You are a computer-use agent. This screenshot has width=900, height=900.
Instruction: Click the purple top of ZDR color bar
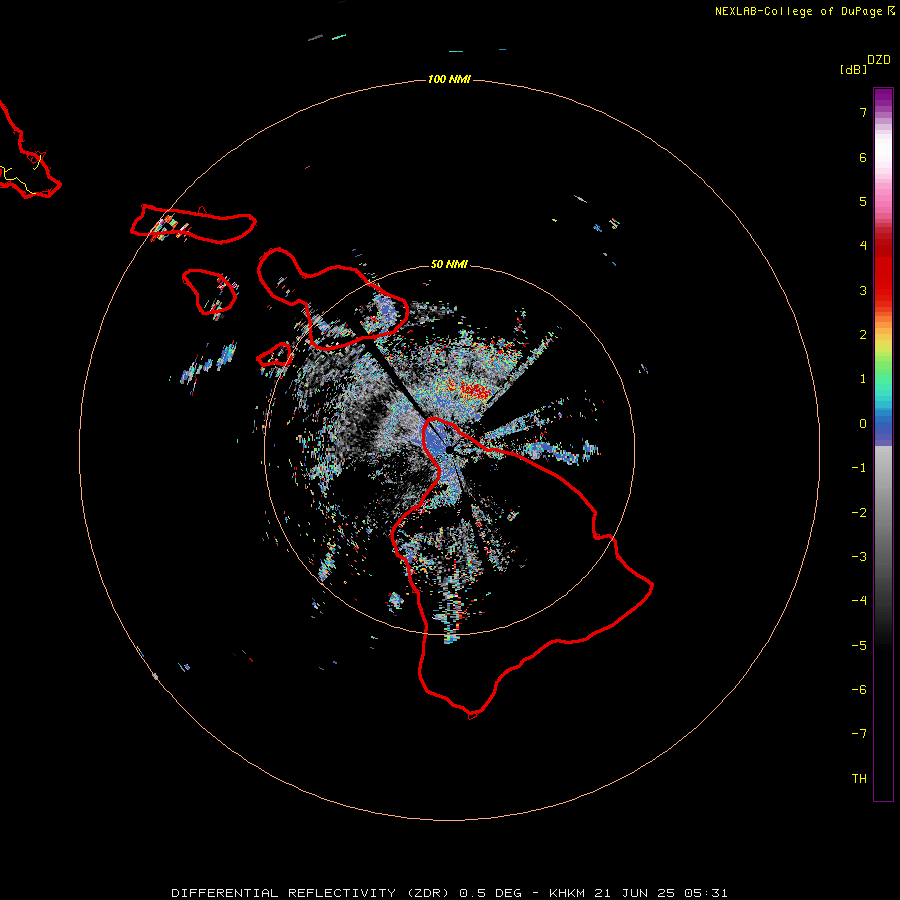pos(883,99)
